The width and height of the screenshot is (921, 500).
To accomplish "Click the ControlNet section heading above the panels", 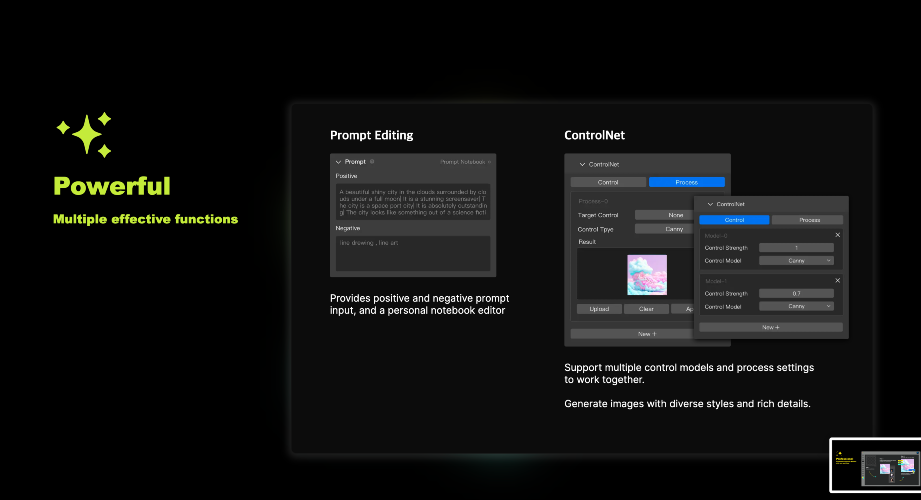I will pyautogui.click(x=594, y=135).
